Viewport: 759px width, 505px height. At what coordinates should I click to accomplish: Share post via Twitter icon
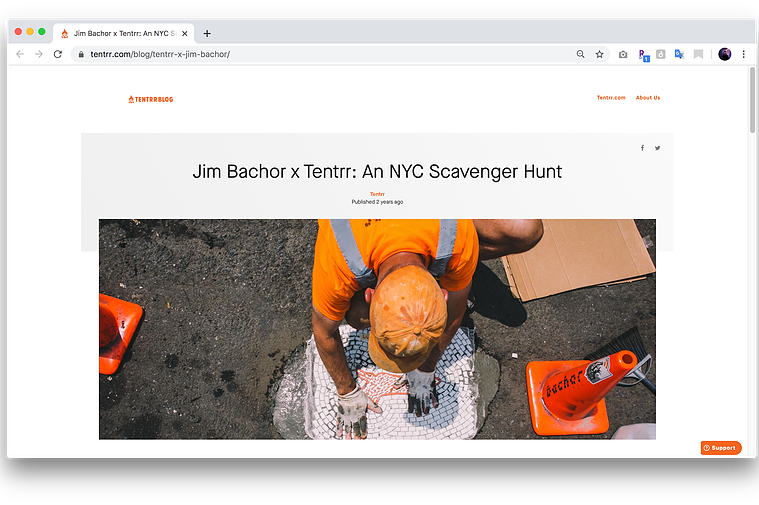[x=657, y=148]
